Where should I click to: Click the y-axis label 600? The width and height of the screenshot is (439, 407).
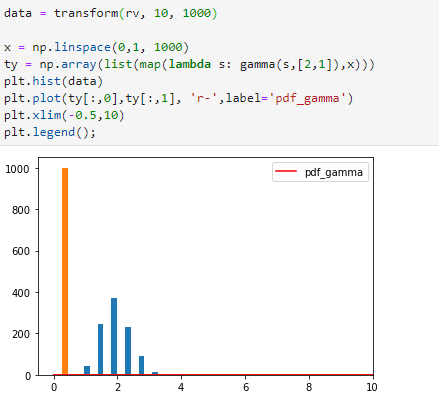tap(21, 251)
